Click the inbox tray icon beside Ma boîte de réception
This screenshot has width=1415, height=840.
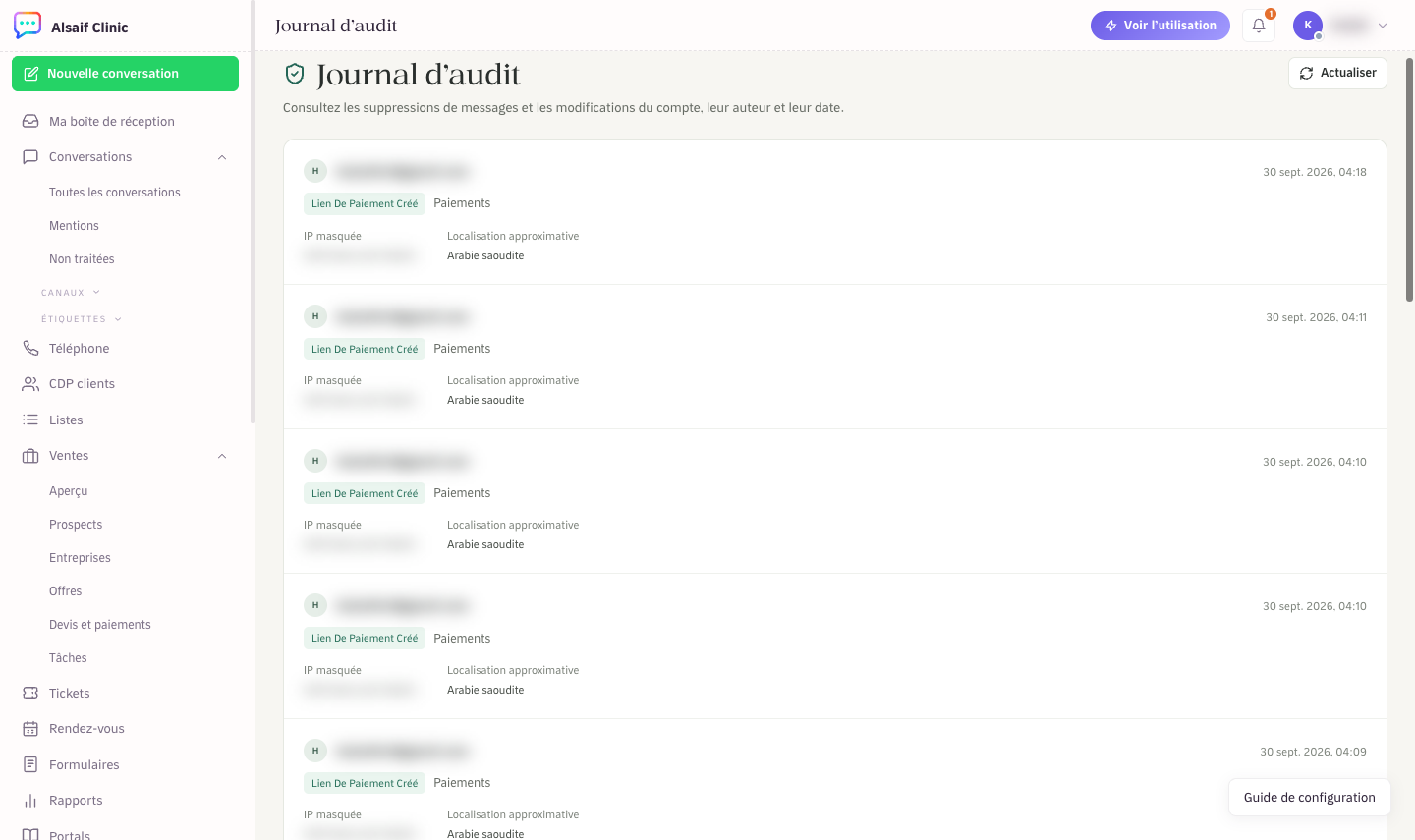pyautogui.click(x=30, y=121)
